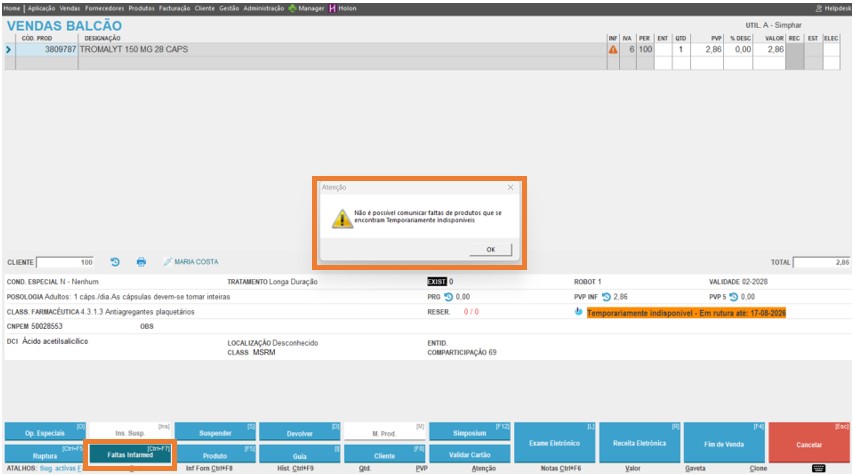Viewport: 853px width, 476px height.
Task: Open the Administração menu
Action: [264, 8]
